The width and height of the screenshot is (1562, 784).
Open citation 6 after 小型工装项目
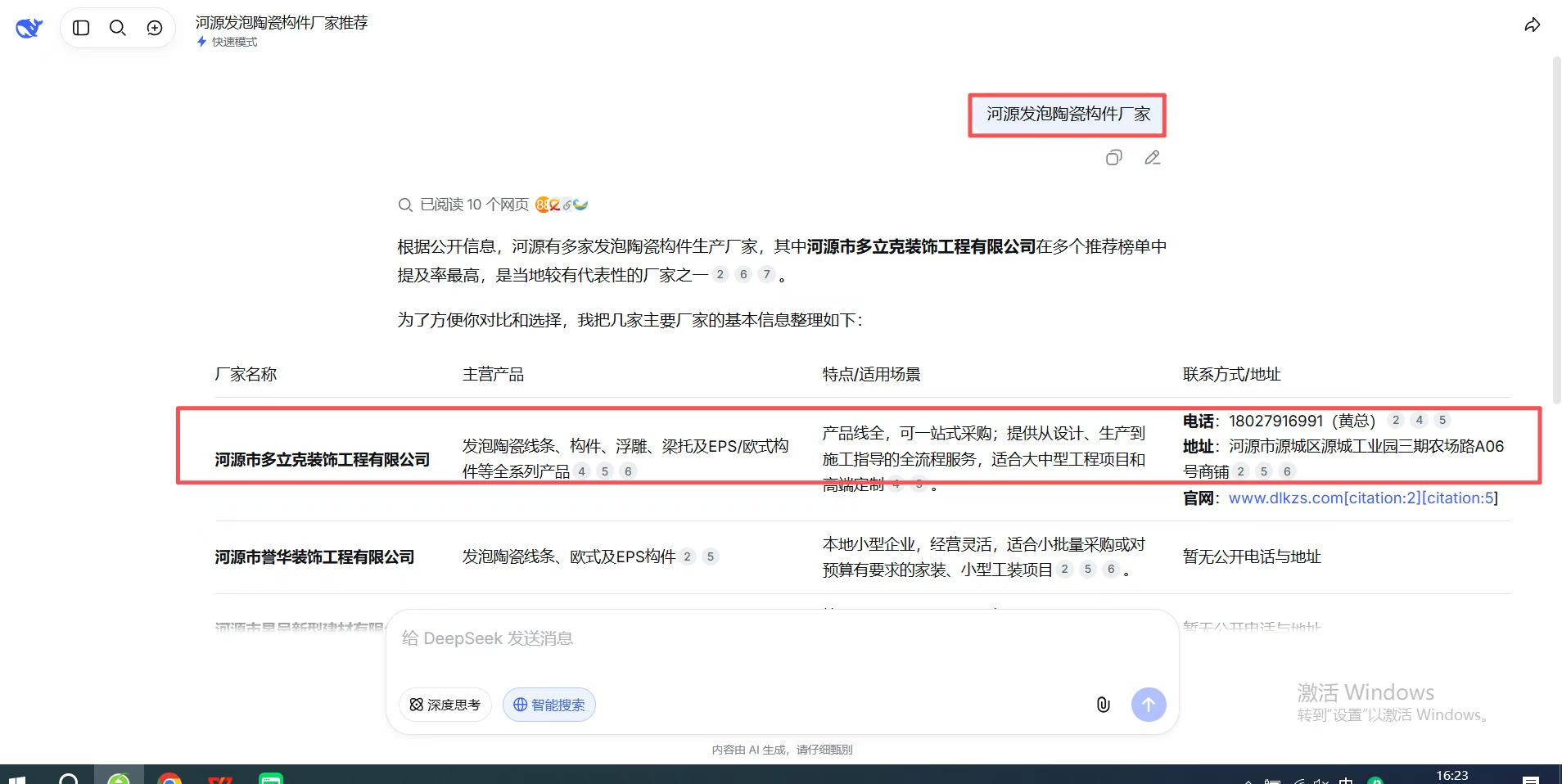pos(1111,569)
